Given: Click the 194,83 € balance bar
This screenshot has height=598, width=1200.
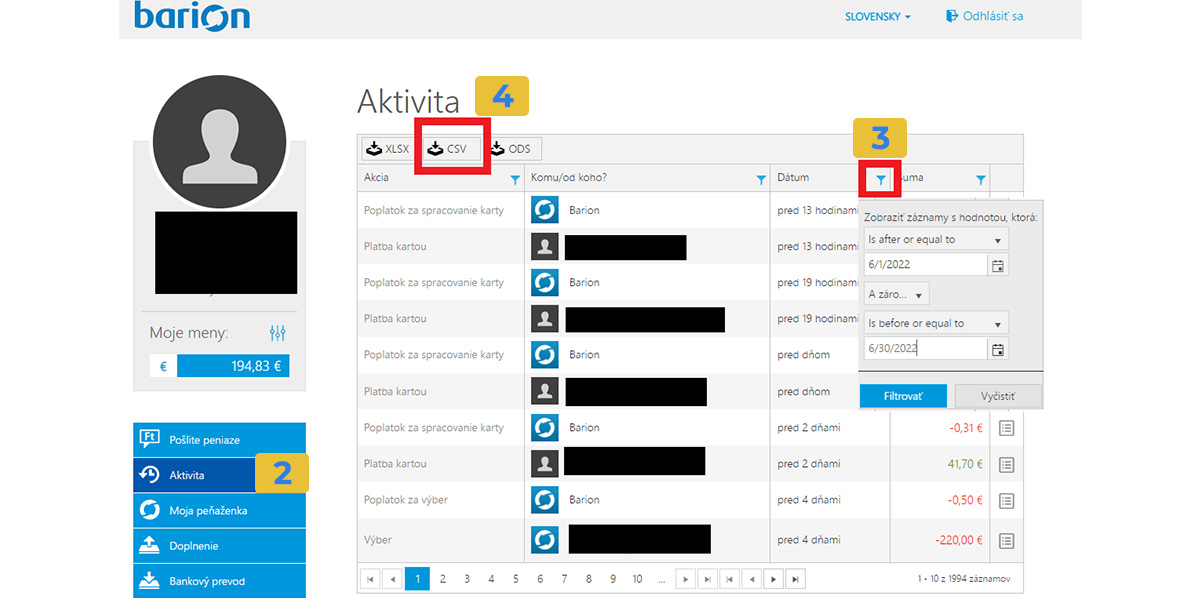Looking at the screenshot, I should (x=233, y=366).
